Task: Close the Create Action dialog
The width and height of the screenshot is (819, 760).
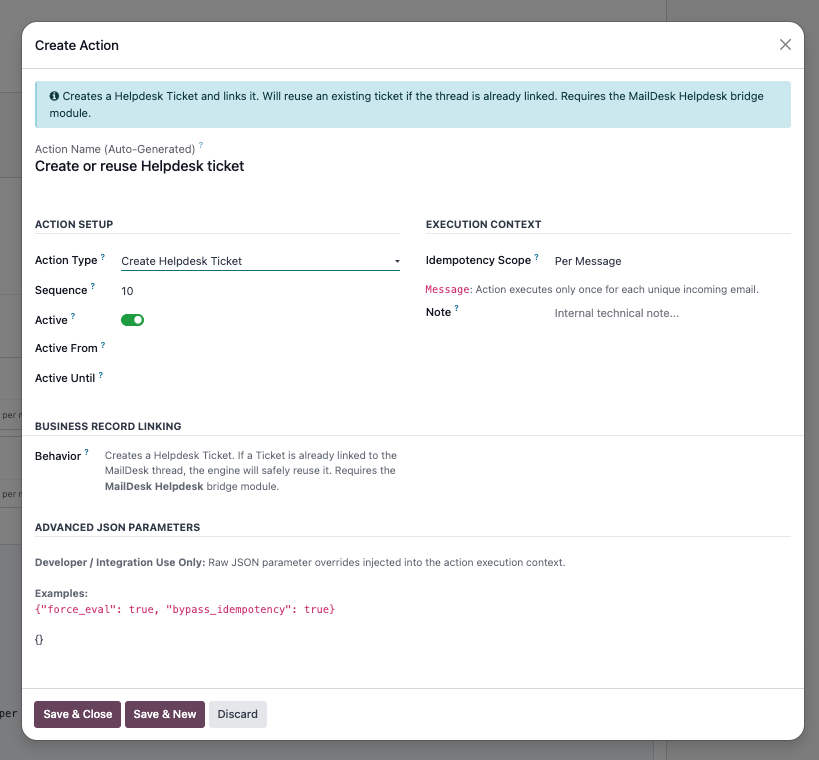Action: click(785, 45)
